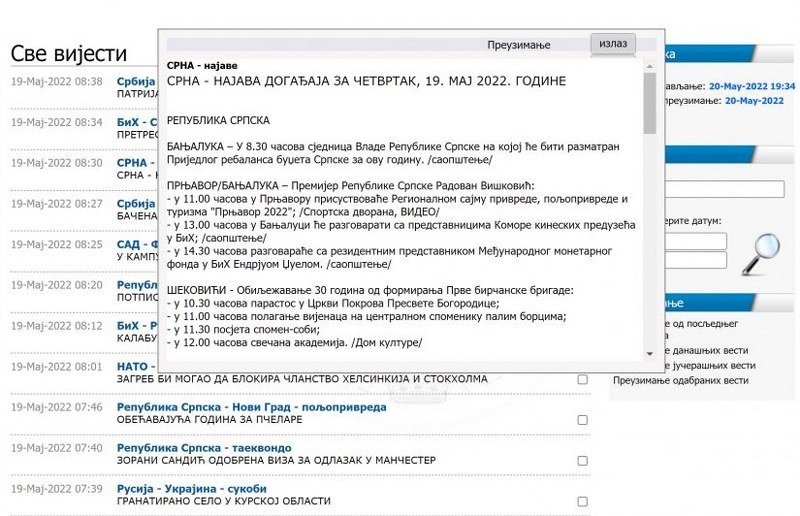
Task: Click the Преузимање link in the popup header
Action: [519, 46]
